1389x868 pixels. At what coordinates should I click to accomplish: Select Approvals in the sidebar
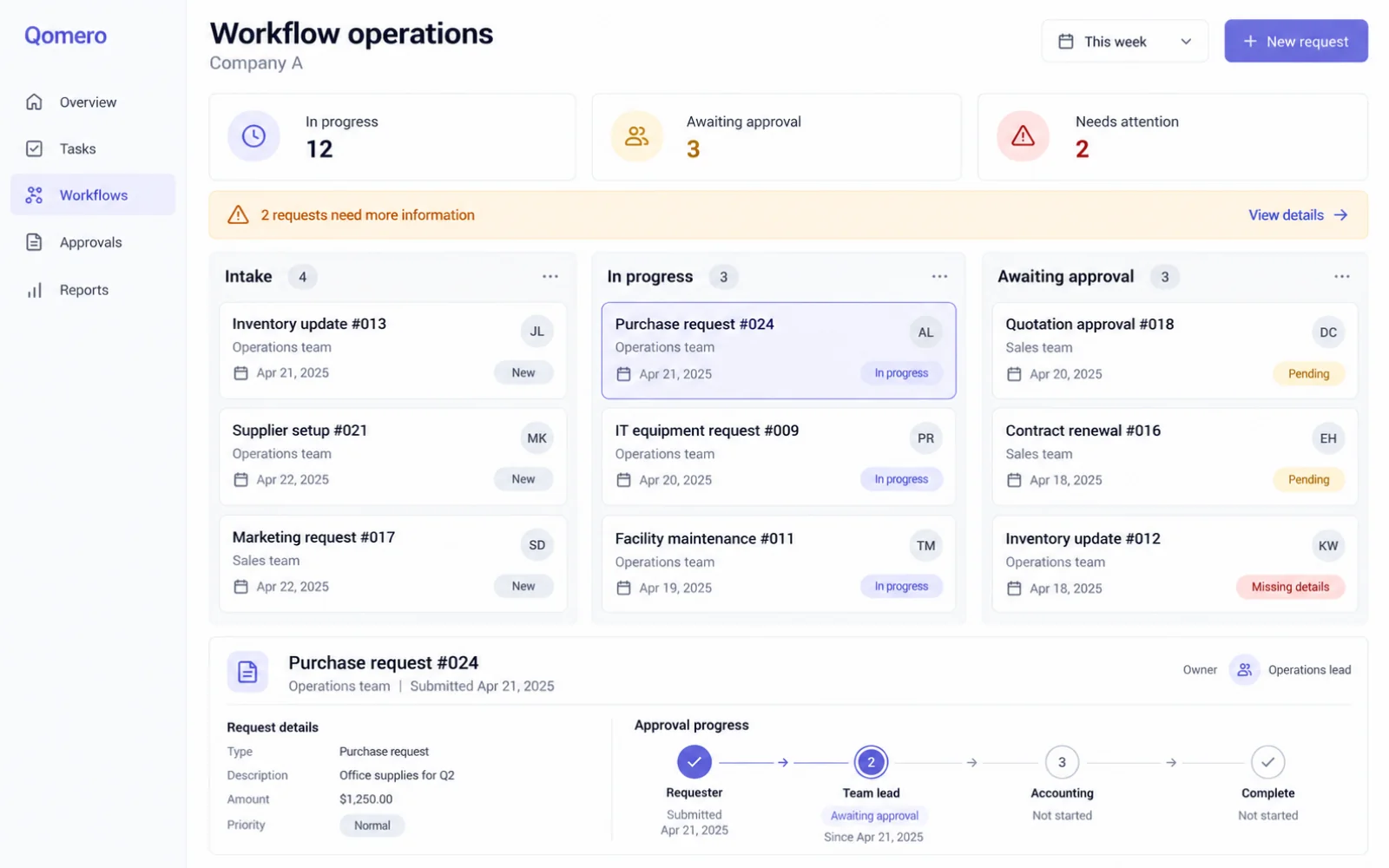tap(93, 243)
